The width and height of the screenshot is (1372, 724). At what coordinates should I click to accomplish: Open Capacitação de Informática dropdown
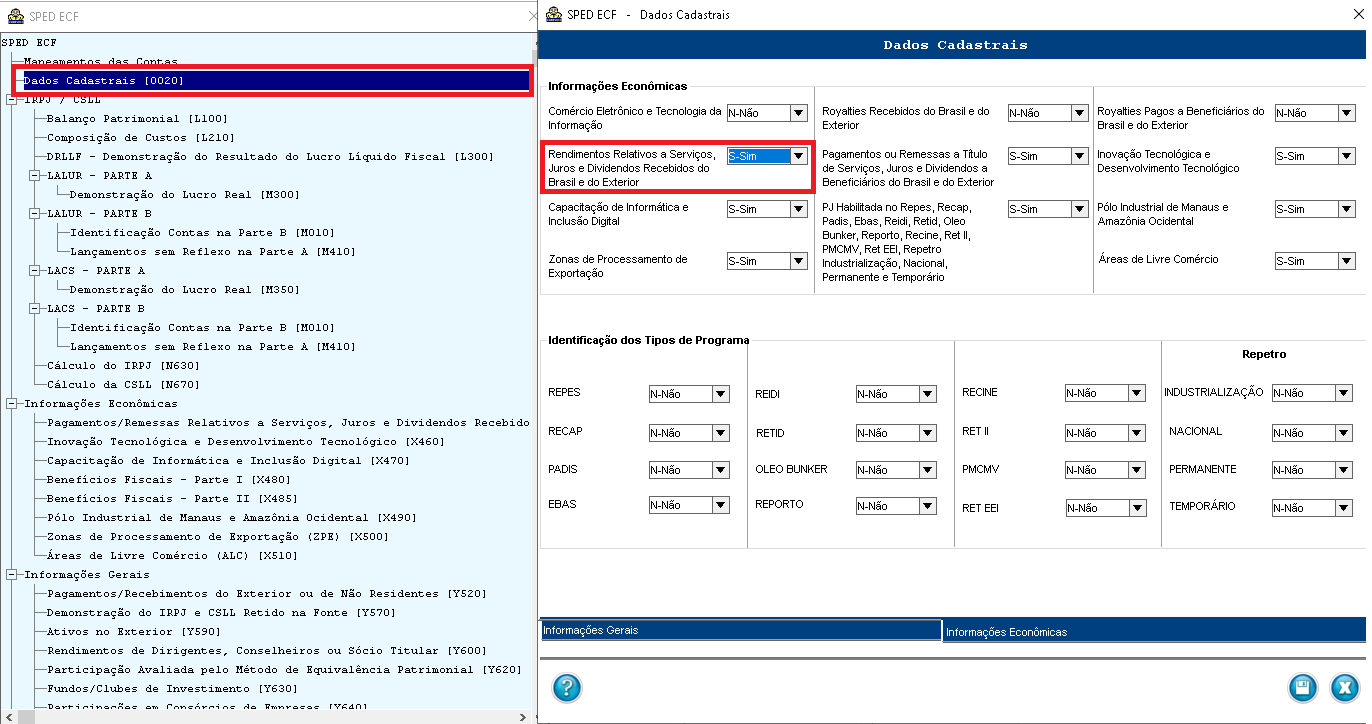point(798,209)
